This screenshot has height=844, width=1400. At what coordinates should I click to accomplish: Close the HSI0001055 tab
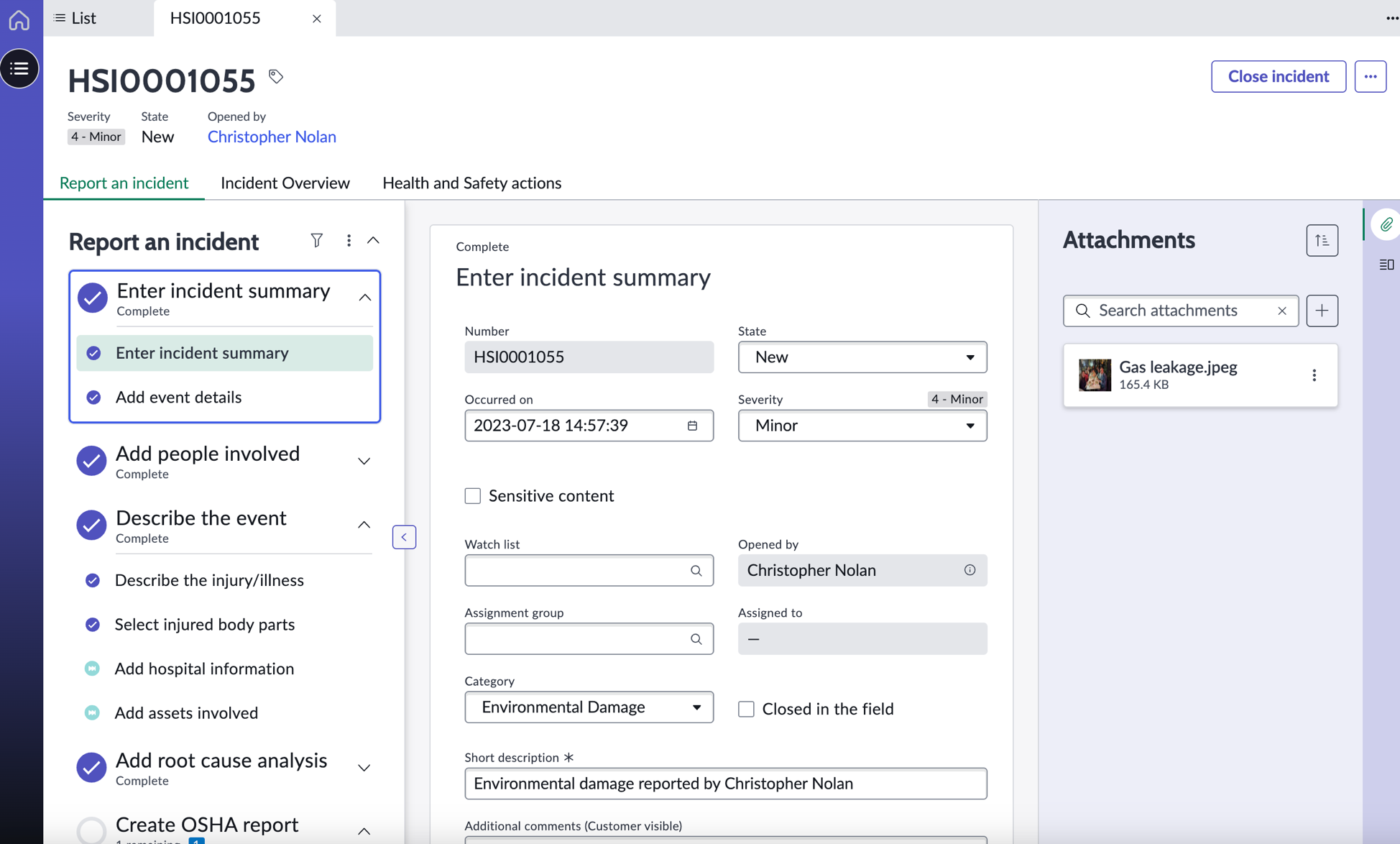[316, 19]
